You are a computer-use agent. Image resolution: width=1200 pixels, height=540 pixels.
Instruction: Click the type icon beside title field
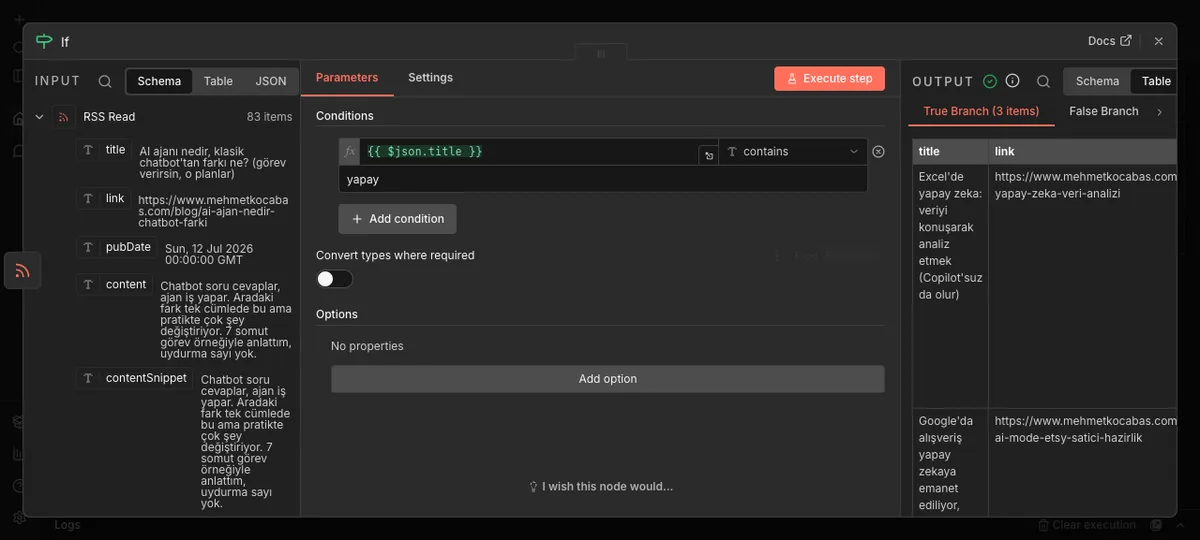coord(88,149)
